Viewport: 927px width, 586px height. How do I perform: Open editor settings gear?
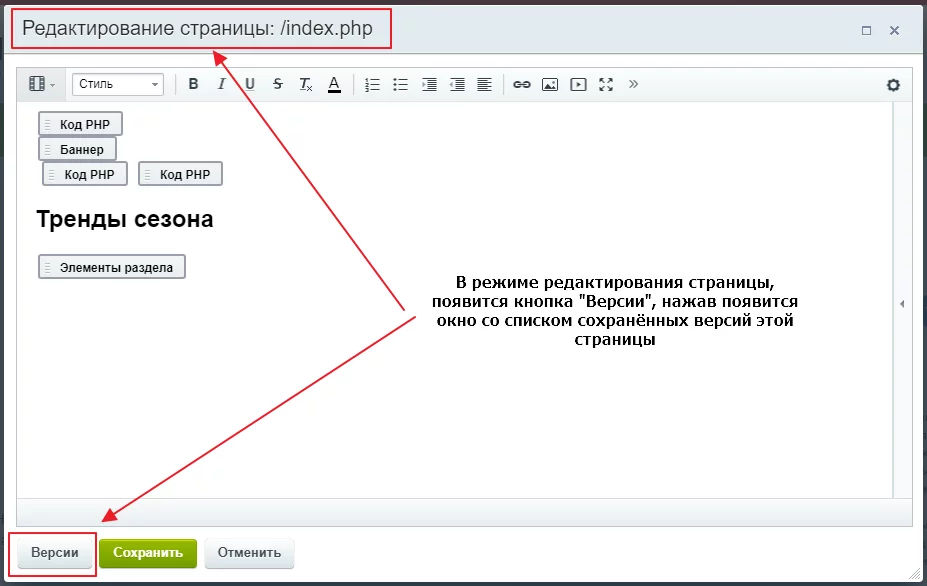[893, 85]
